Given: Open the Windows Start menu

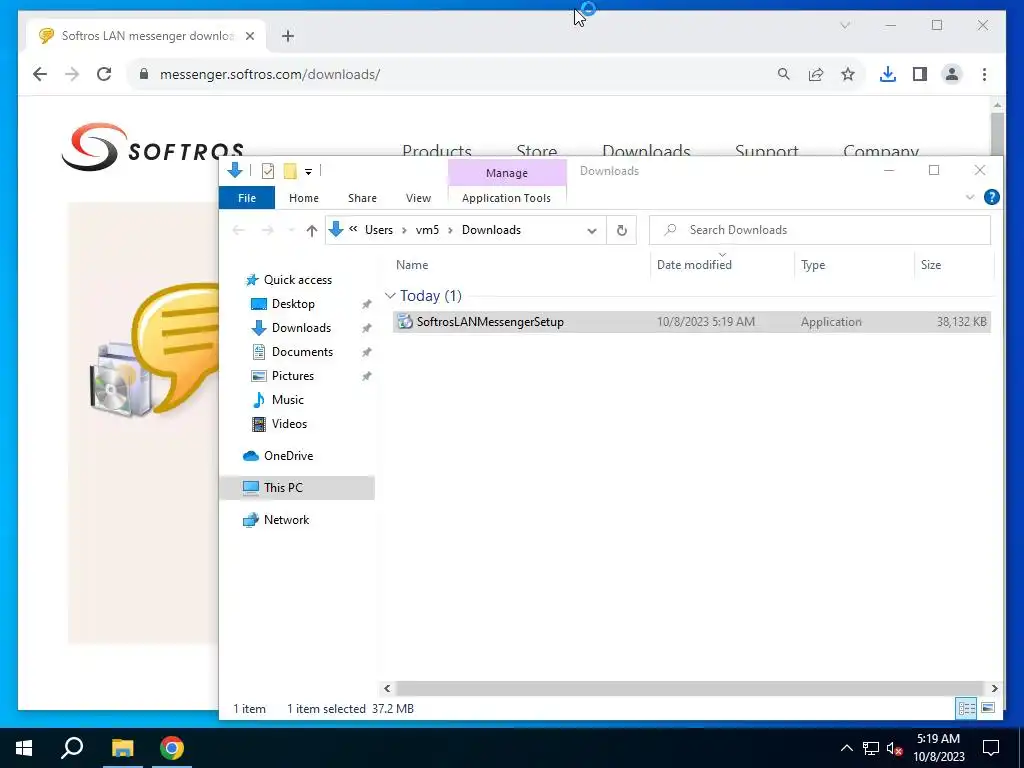Looking at the screenshot, I should pos(24,748).
